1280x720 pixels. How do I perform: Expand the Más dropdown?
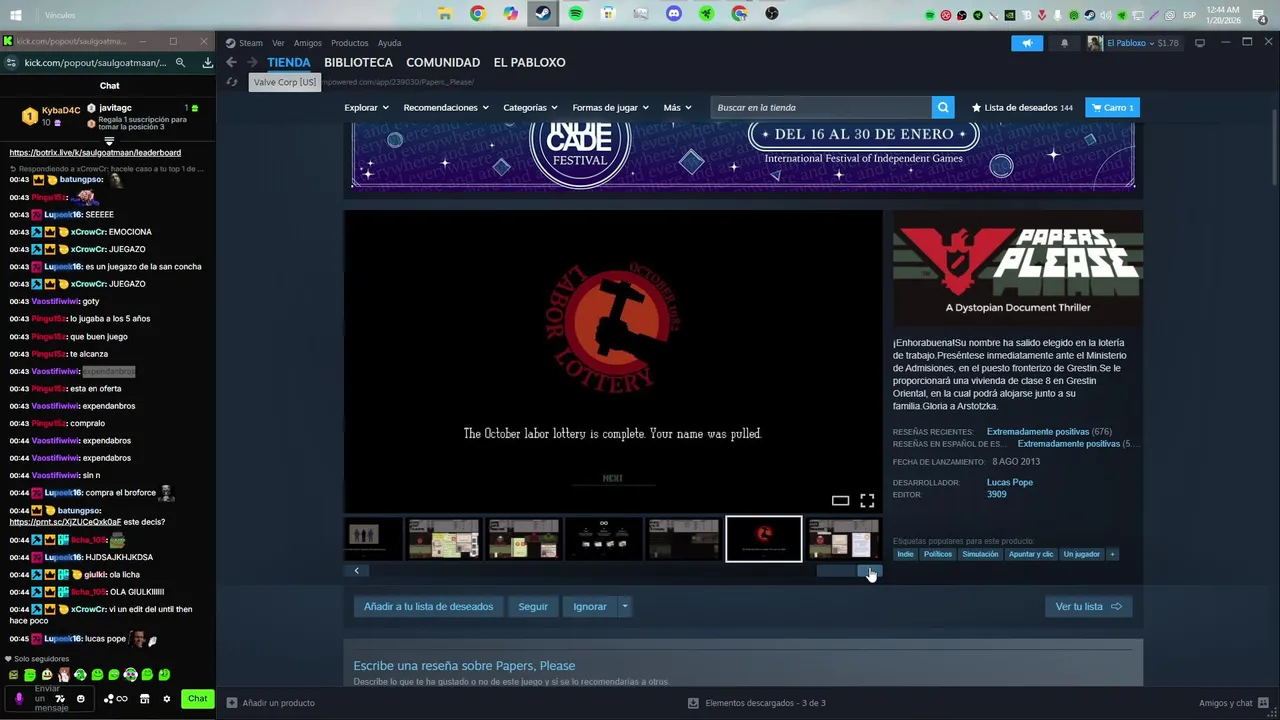tap(677, 107)
